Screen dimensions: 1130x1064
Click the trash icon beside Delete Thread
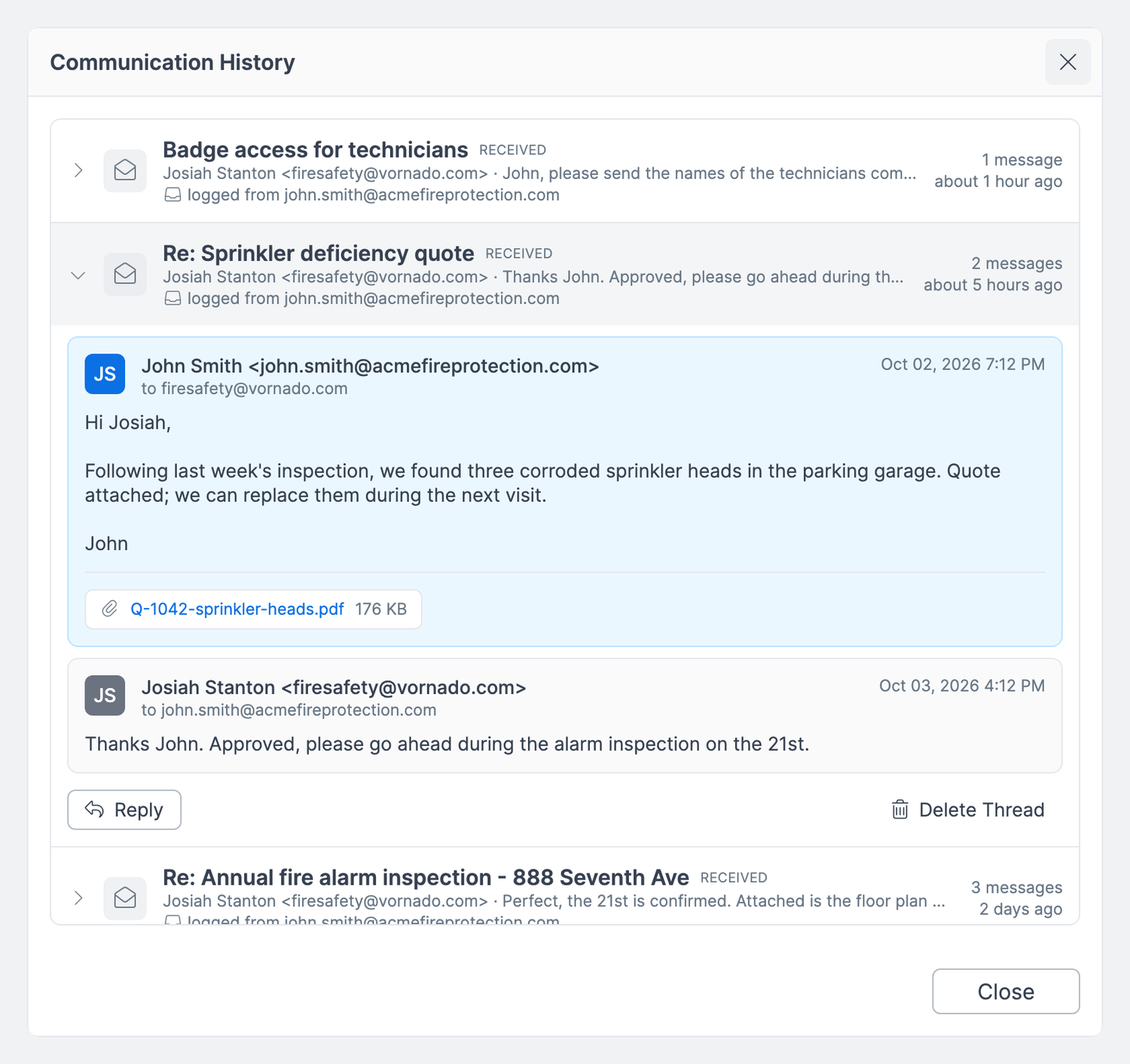900,809
